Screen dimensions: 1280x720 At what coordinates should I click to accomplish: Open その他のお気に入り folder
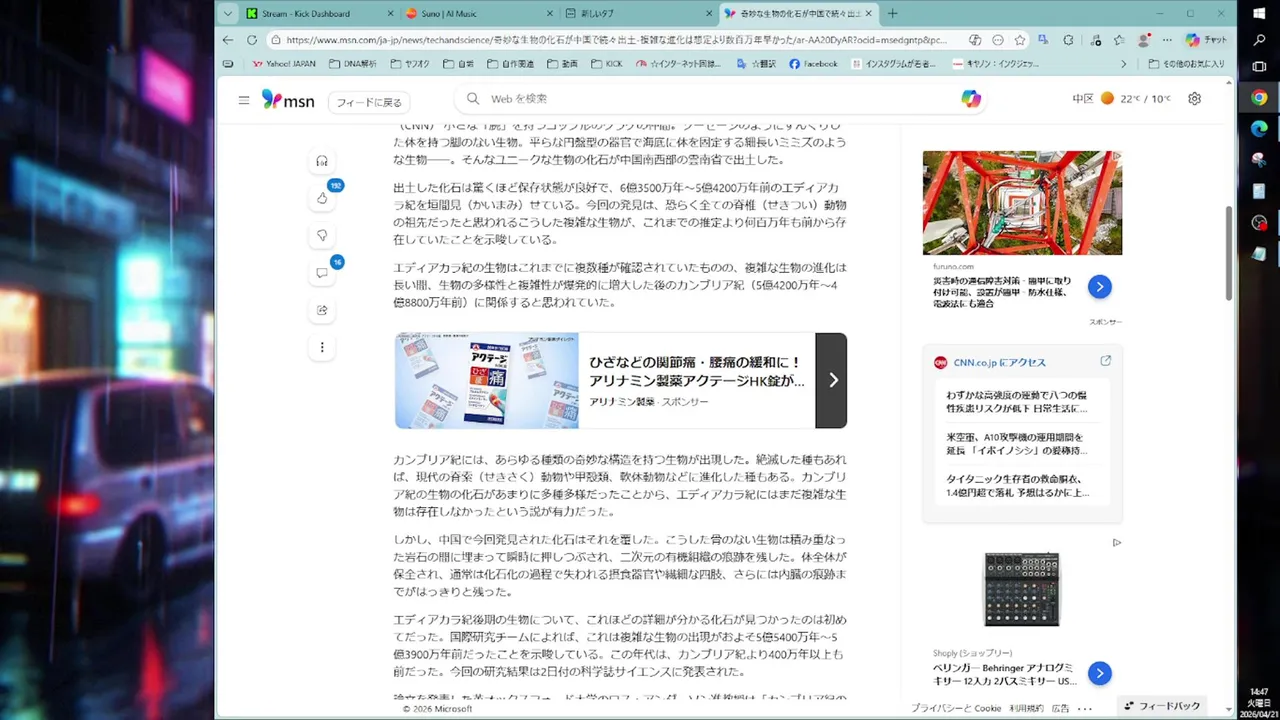pos(1186,64)
